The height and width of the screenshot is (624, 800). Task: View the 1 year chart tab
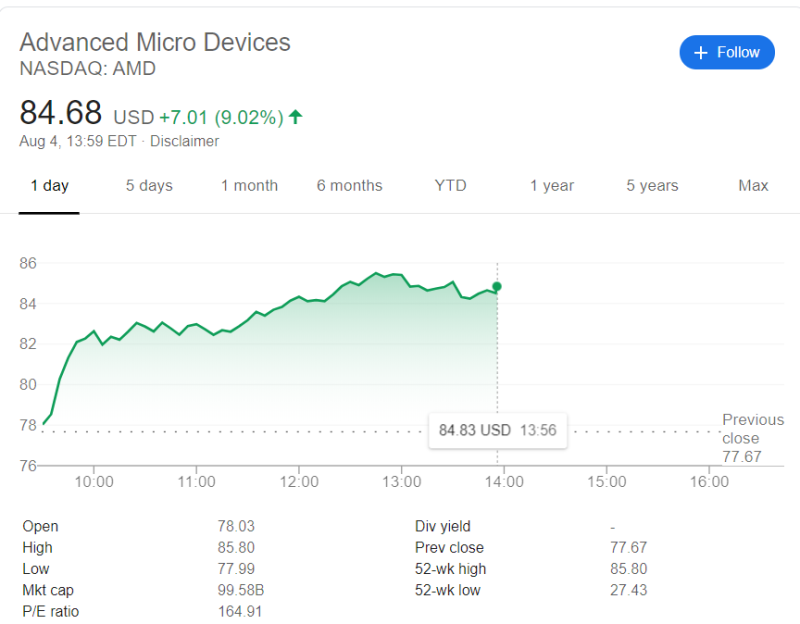552,185
